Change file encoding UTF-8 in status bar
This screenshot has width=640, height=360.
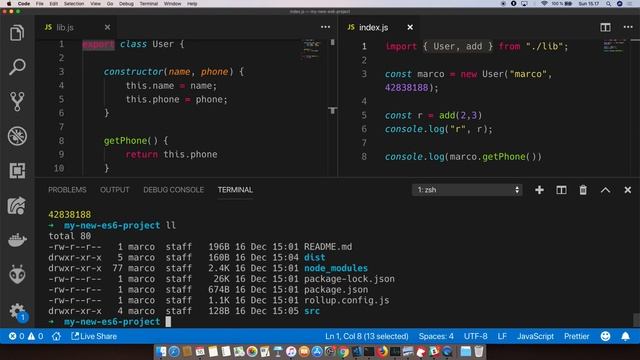click(x=476, y=336)
